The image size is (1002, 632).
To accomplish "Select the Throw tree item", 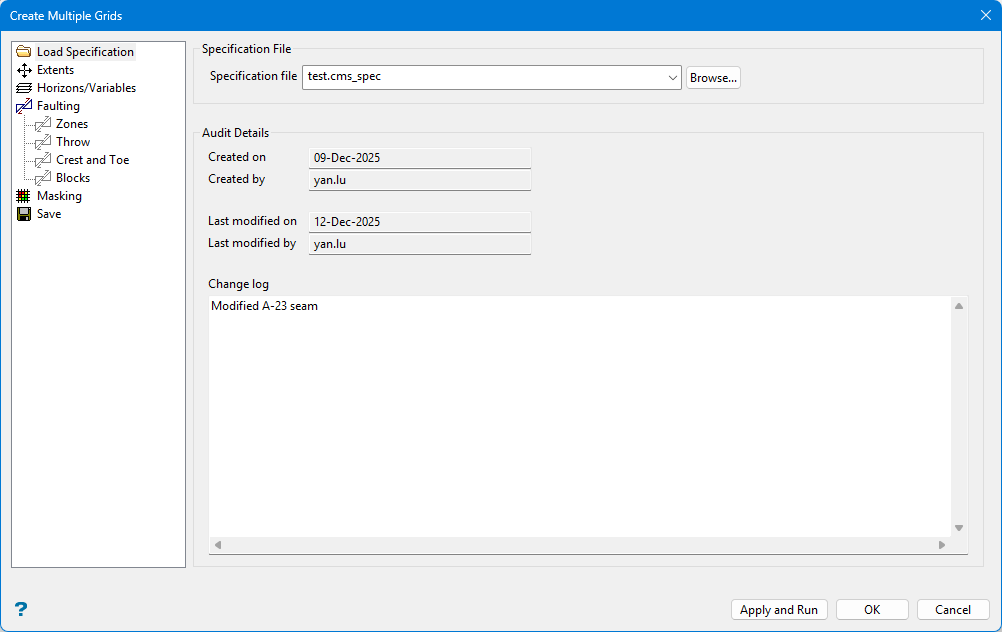I will pyautogui.click(x=73, y=142).
